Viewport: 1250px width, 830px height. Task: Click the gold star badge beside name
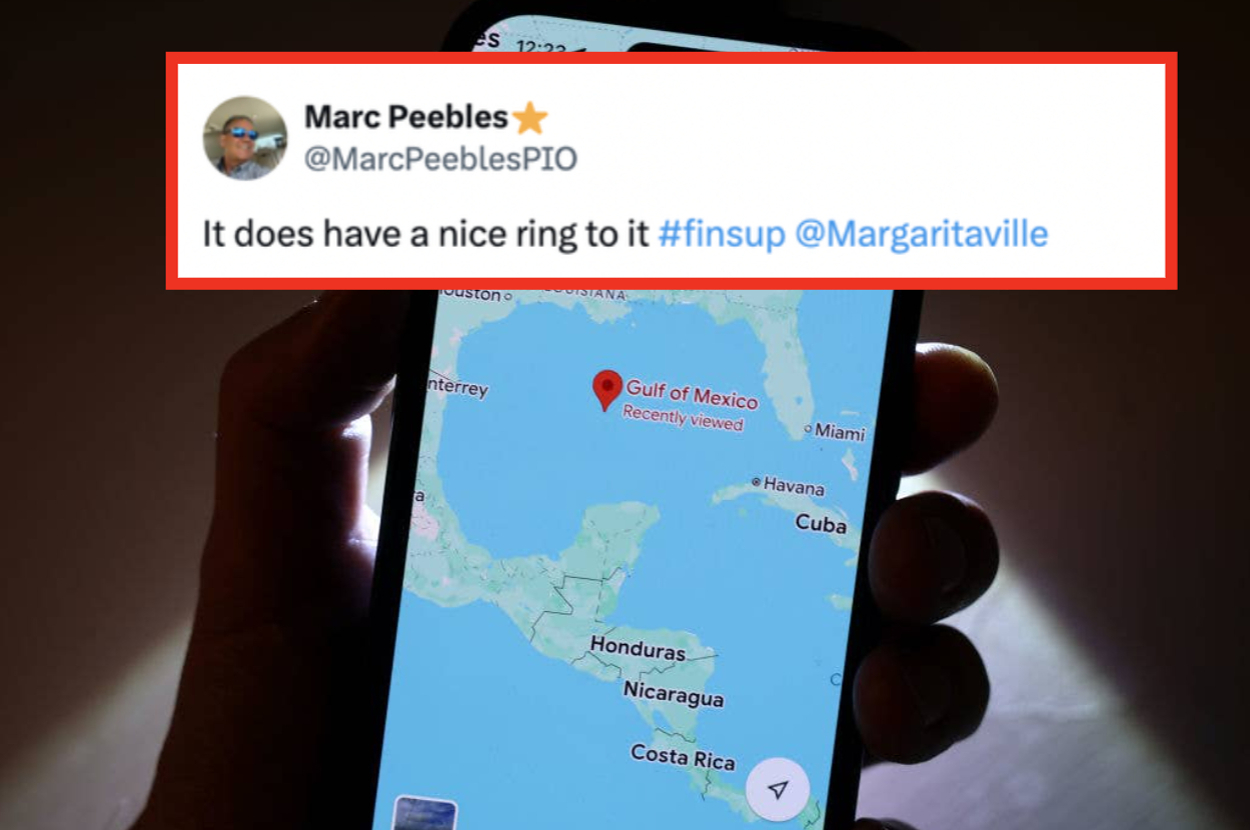(x=530, y=118)
